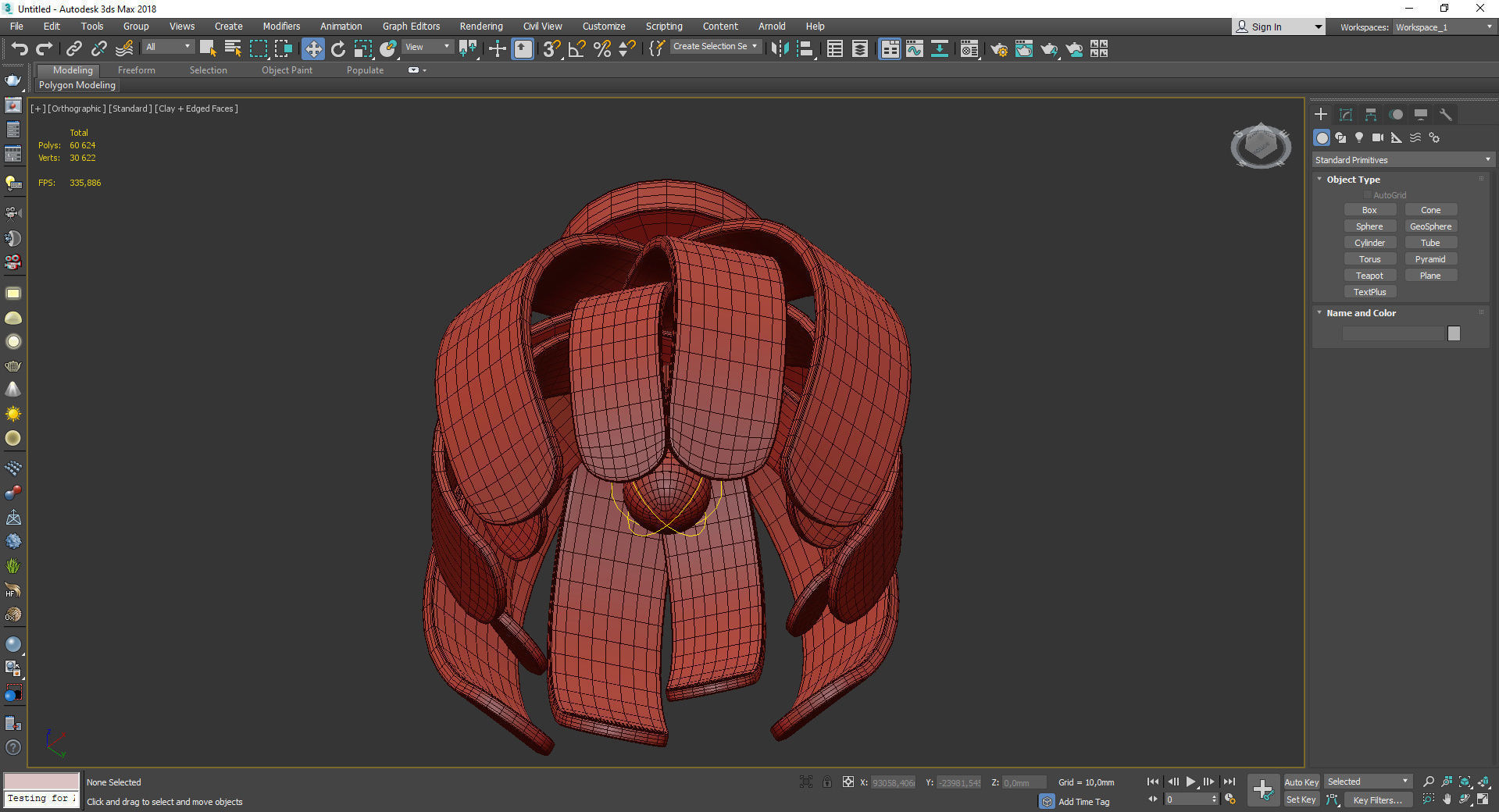Screen dimensions: 1499x812
Task: Open Render Setup teapot gear icon
Action: point(998,50)
